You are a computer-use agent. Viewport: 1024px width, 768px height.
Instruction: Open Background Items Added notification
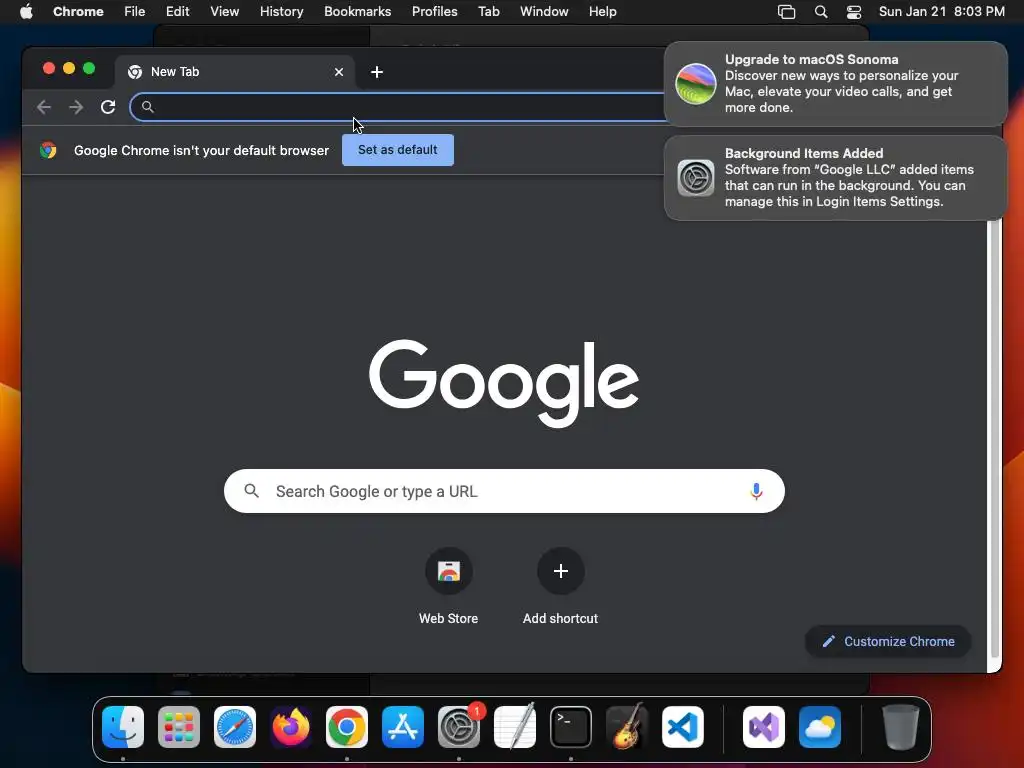pyautogui.click(x=836, y=178)
